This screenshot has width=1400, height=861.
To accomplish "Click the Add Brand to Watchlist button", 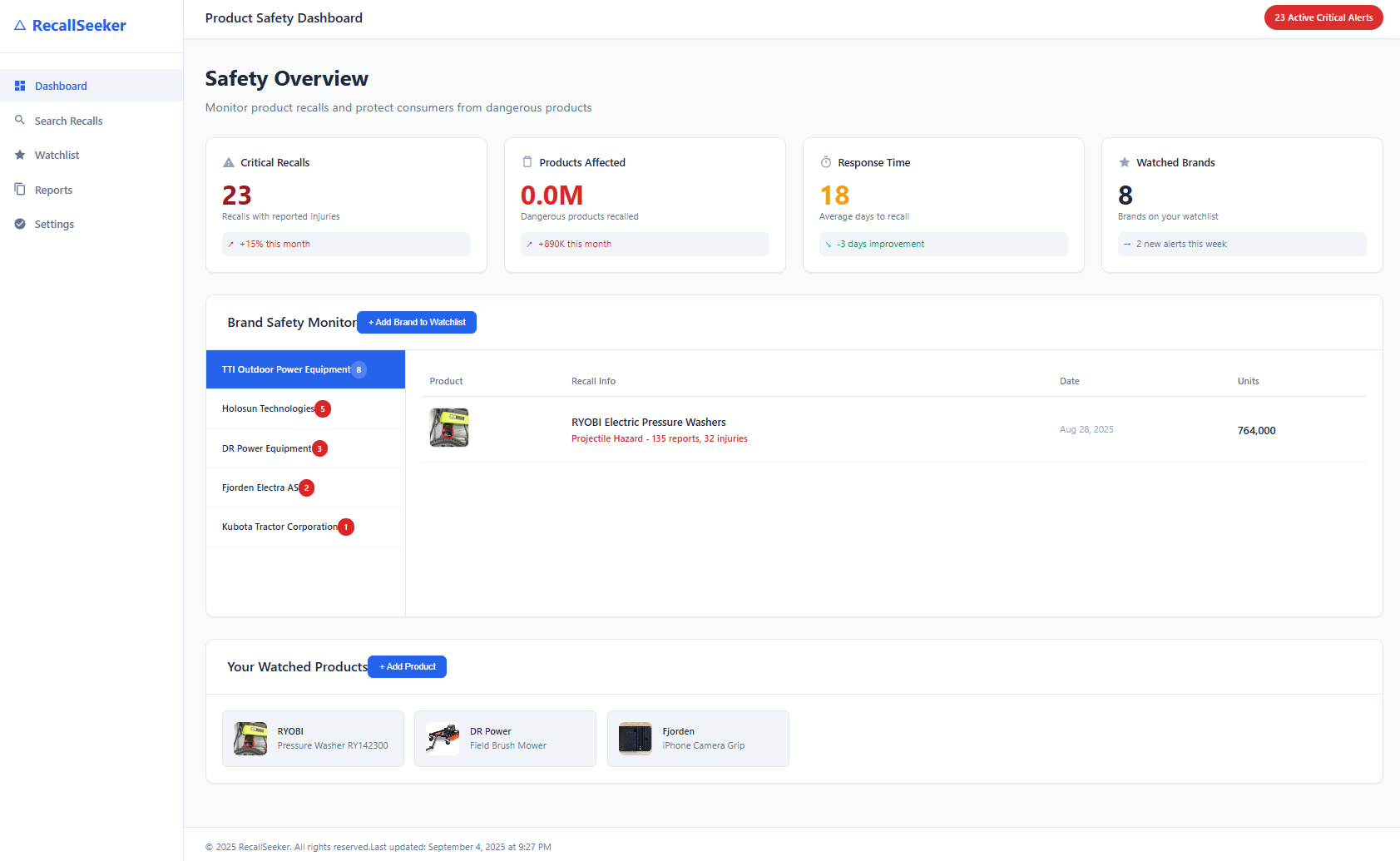I will tap(416, 322).
